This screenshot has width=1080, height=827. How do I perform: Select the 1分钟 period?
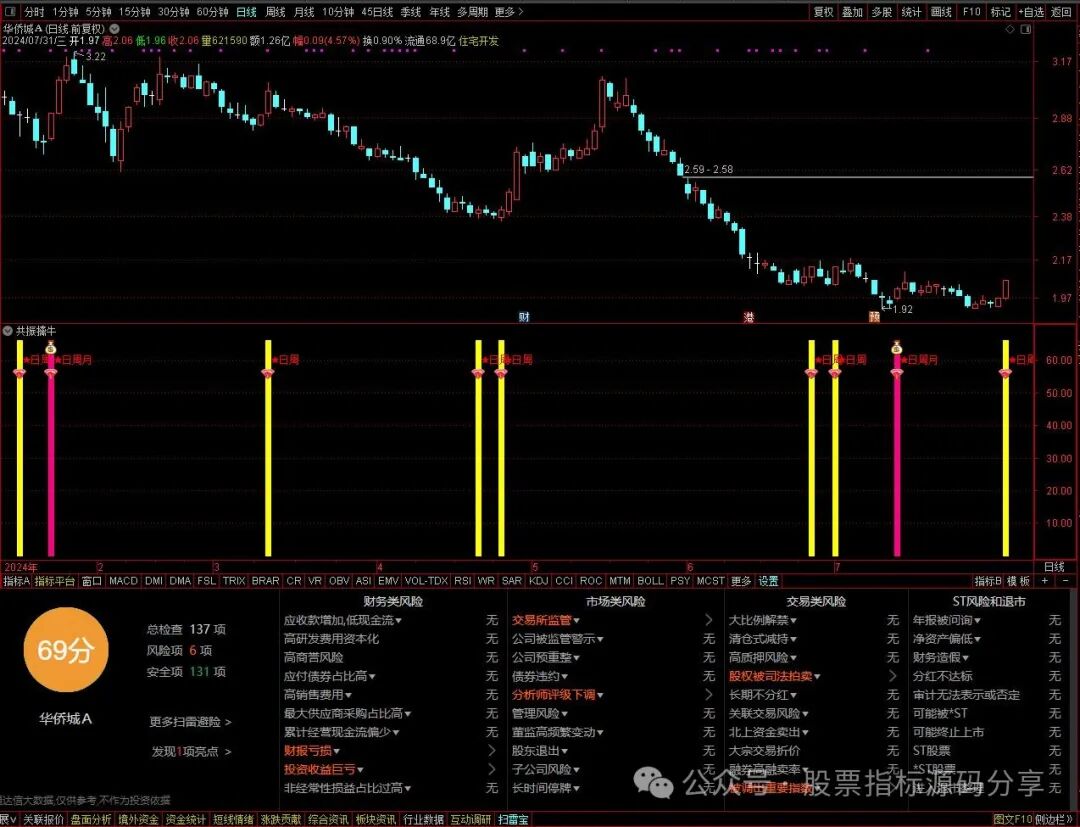(65, 12)
